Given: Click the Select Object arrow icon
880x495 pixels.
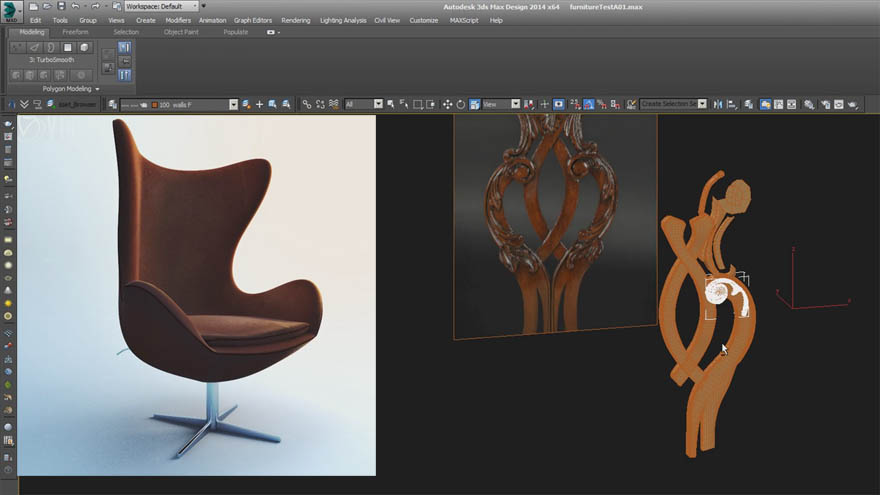Looking at the screenshot, I should 391,104.
